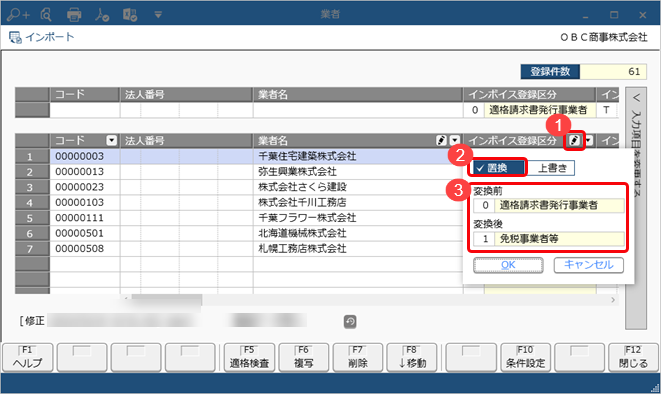Click the horizontal scrollbar right arrow

tap(613, 300)
